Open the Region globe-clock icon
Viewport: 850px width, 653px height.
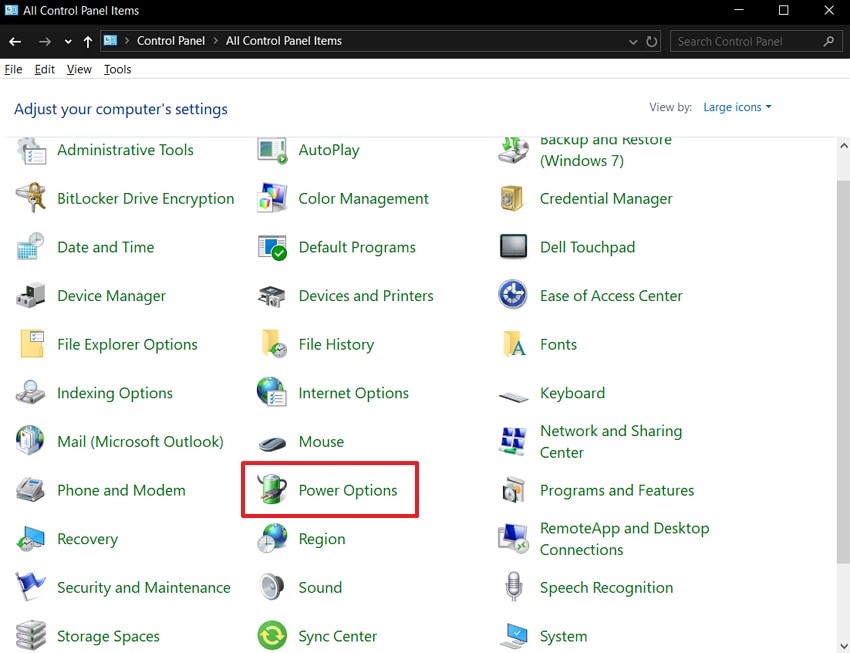pos(272,538)
